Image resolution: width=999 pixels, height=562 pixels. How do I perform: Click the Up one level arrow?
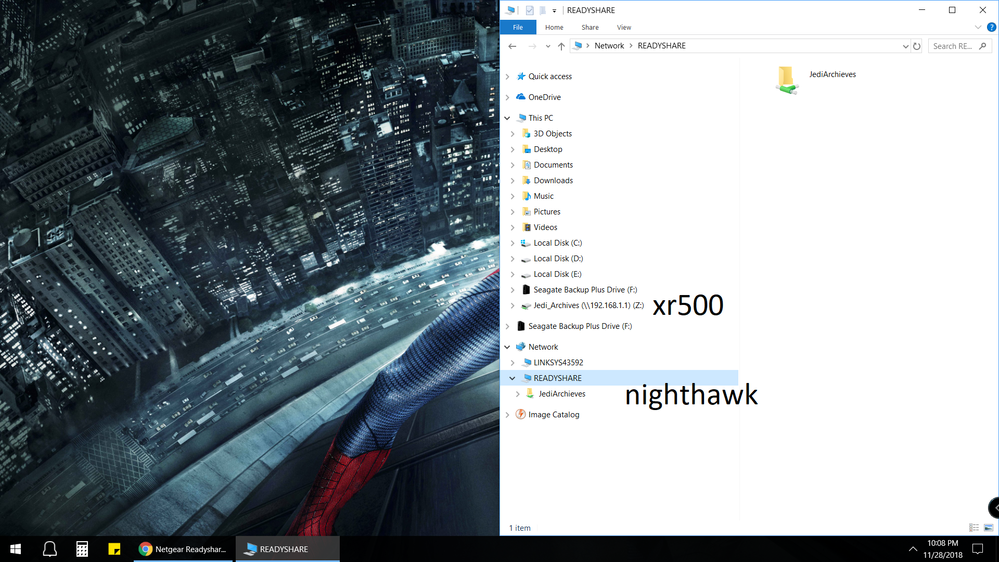561,46
